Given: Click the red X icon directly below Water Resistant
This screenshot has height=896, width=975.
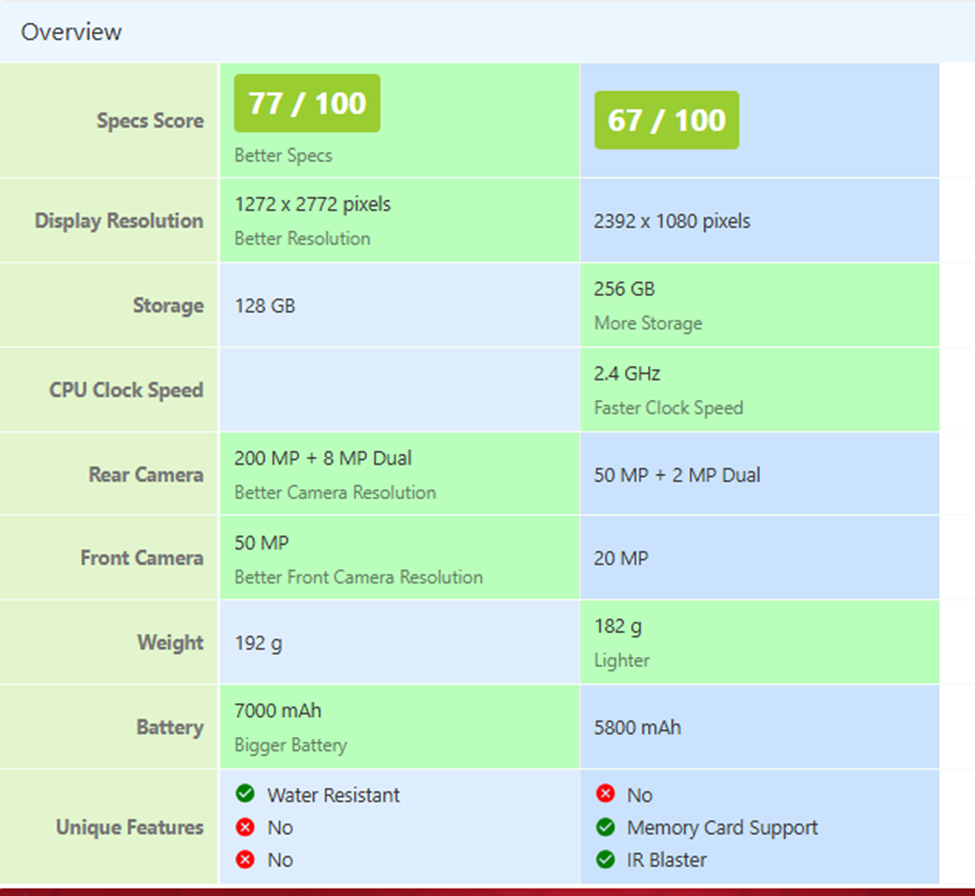Looking at the screenshot, I should tap(245, 827).
